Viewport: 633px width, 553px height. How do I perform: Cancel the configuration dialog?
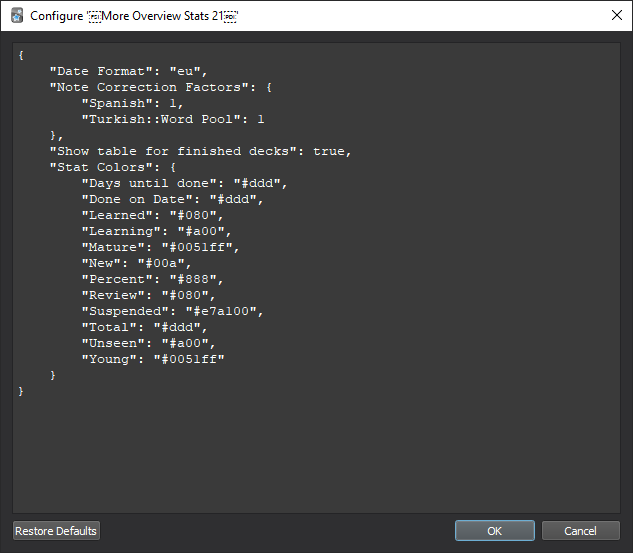coord(580,531)
